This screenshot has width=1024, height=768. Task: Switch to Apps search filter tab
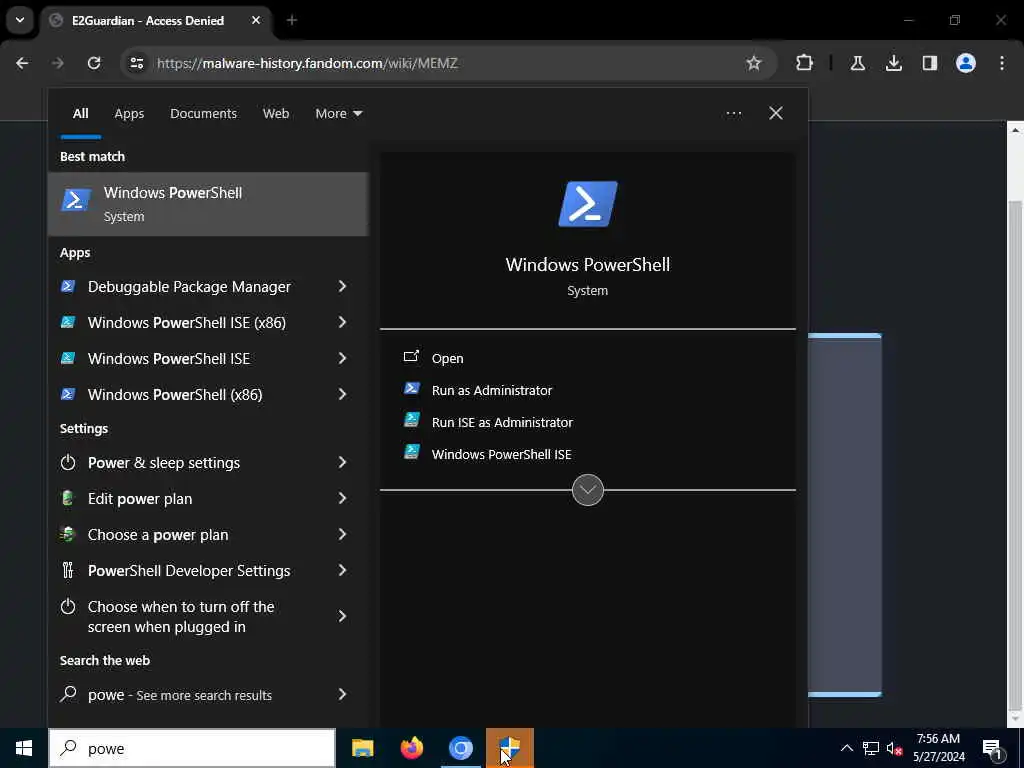click(129, 114)
